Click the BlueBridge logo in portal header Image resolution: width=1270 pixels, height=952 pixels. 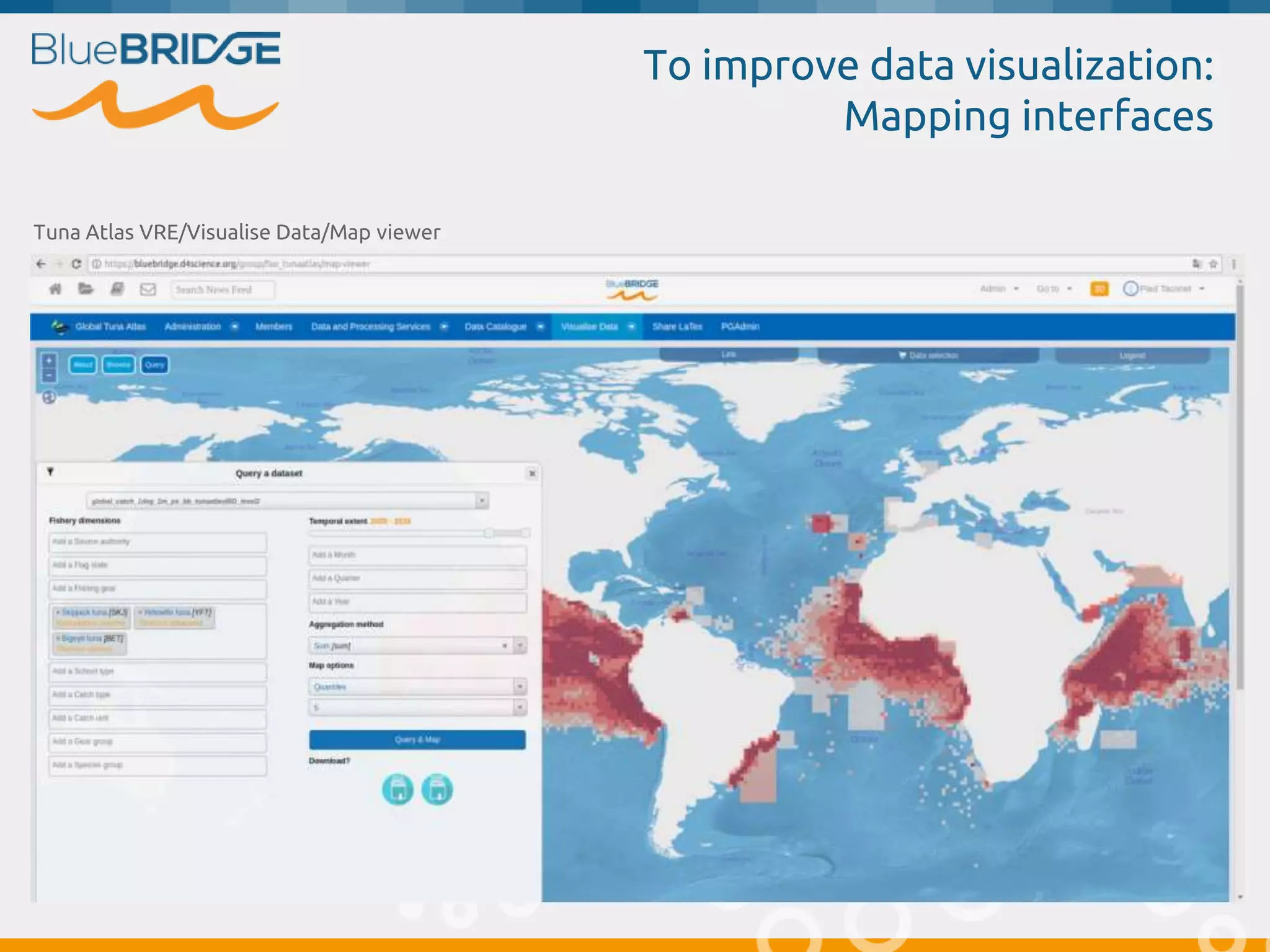[632, 289]
